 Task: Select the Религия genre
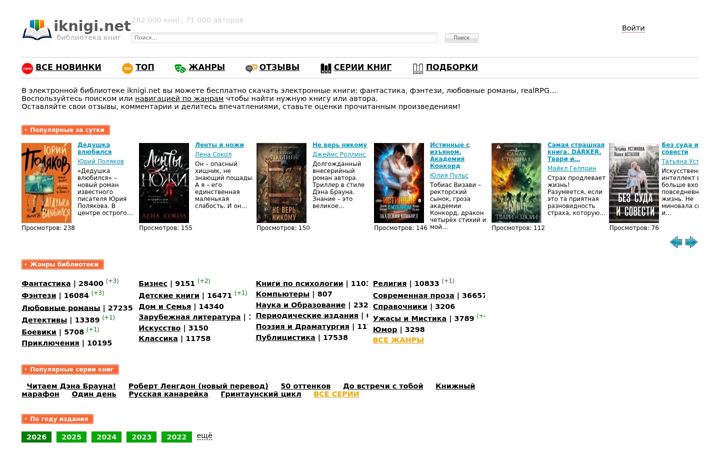[390, 284]
